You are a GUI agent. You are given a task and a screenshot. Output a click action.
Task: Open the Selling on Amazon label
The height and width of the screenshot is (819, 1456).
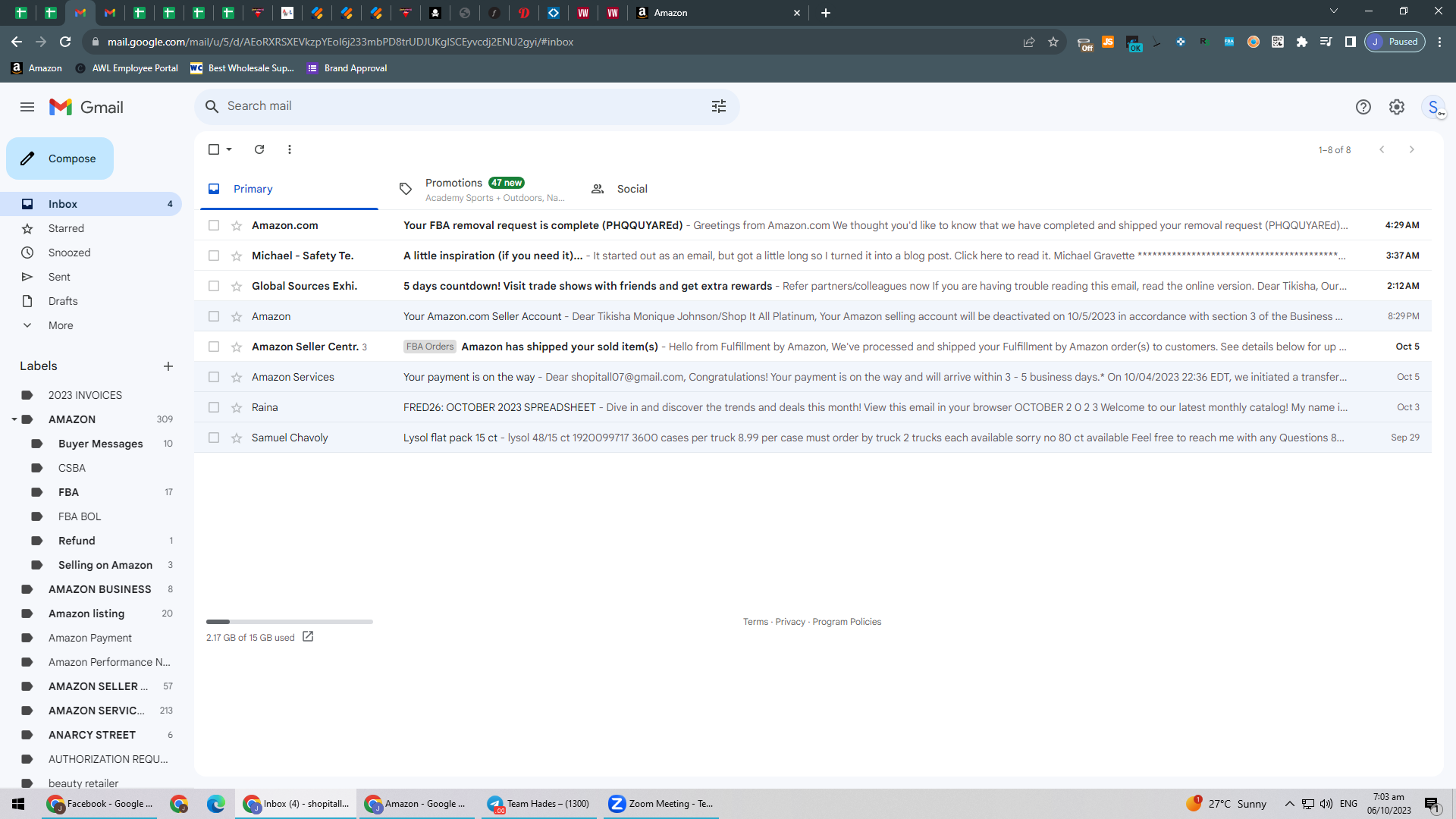105,565
